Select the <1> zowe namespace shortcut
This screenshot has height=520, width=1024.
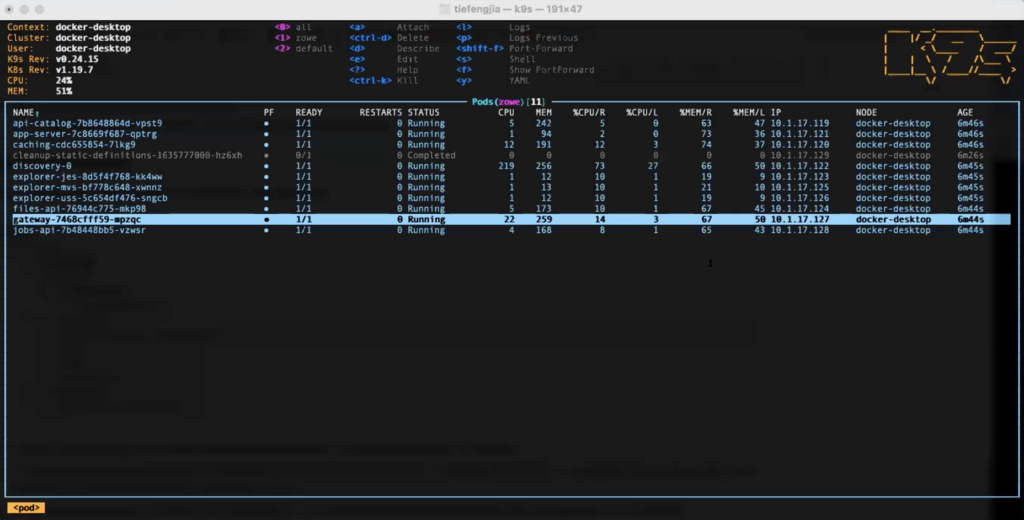296,38
